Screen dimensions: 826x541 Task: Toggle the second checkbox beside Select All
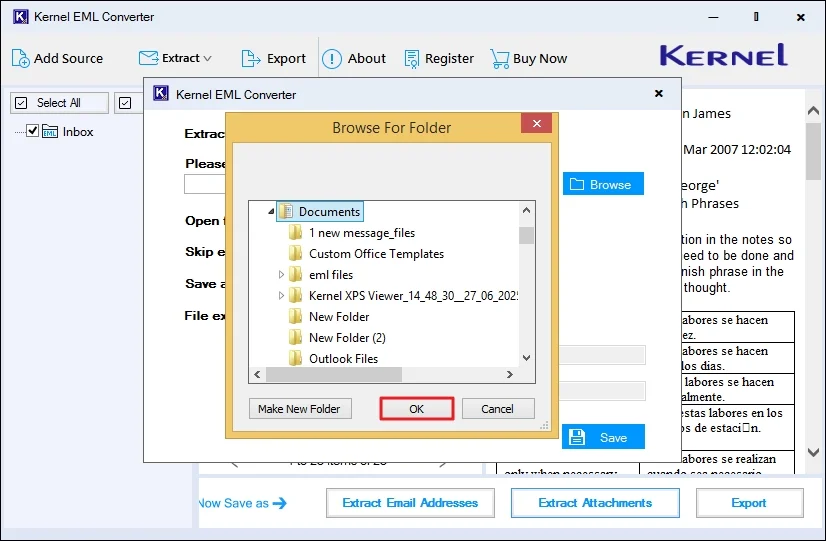pyautogui.click(x=125, y=103)
